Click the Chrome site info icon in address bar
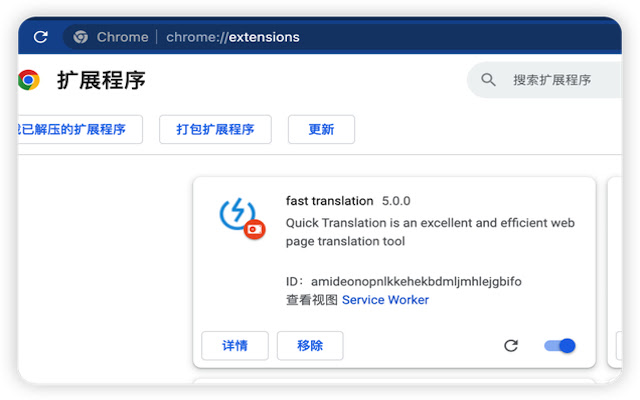 80,37
